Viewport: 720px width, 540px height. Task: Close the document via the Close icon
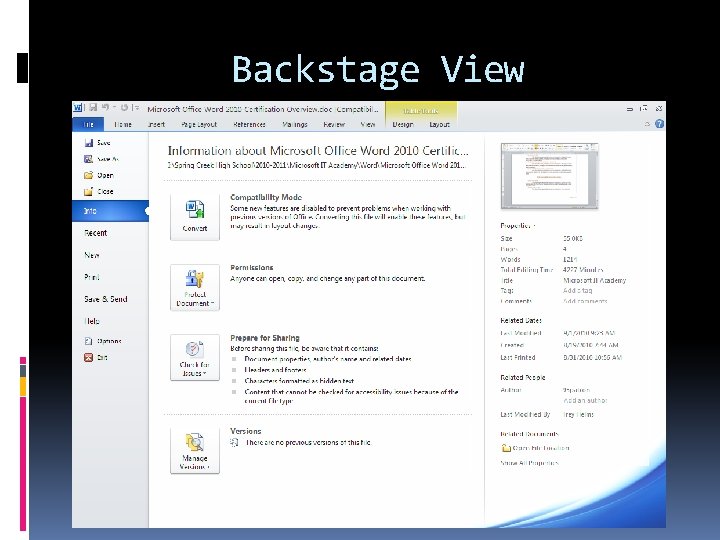(x=89, y=191)
